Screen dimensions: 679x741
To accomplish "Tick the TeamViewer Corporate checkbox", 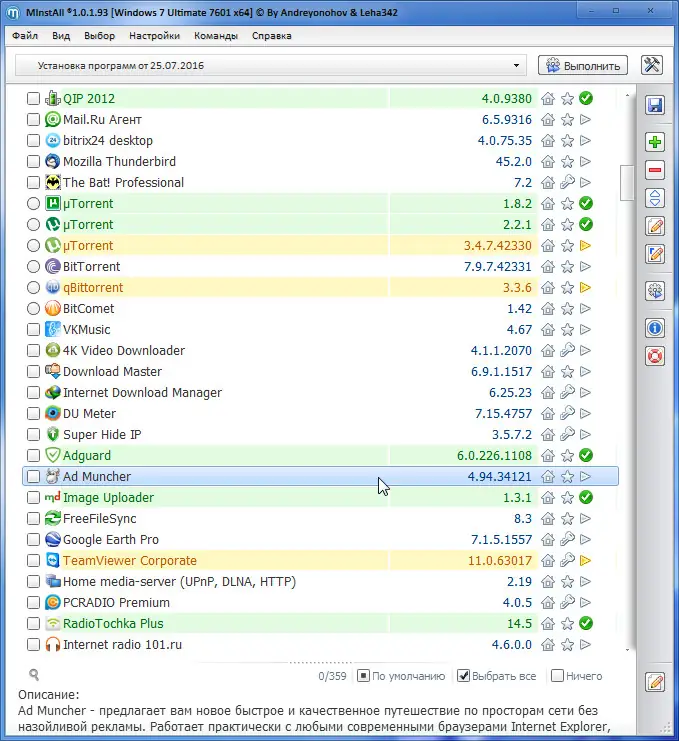I will pos(34,561).
